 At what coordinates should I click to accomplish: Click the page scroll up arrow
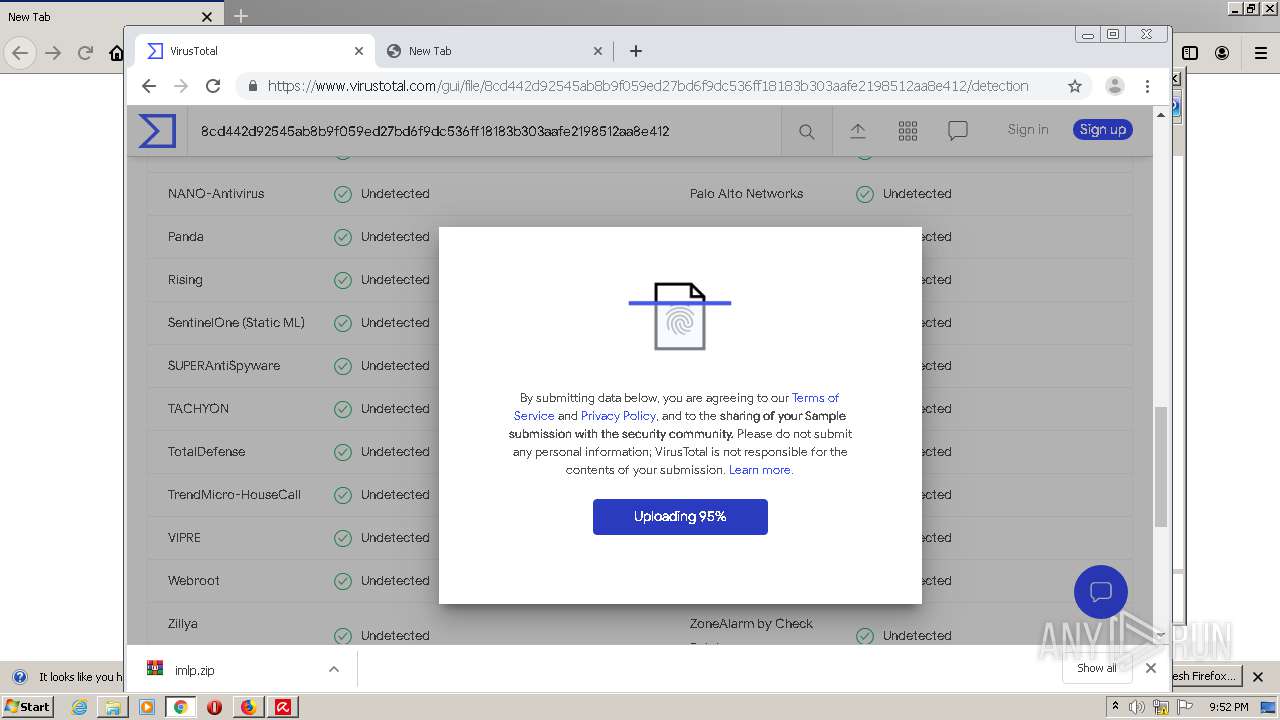pyautogui.click(x=1161, y=114)
